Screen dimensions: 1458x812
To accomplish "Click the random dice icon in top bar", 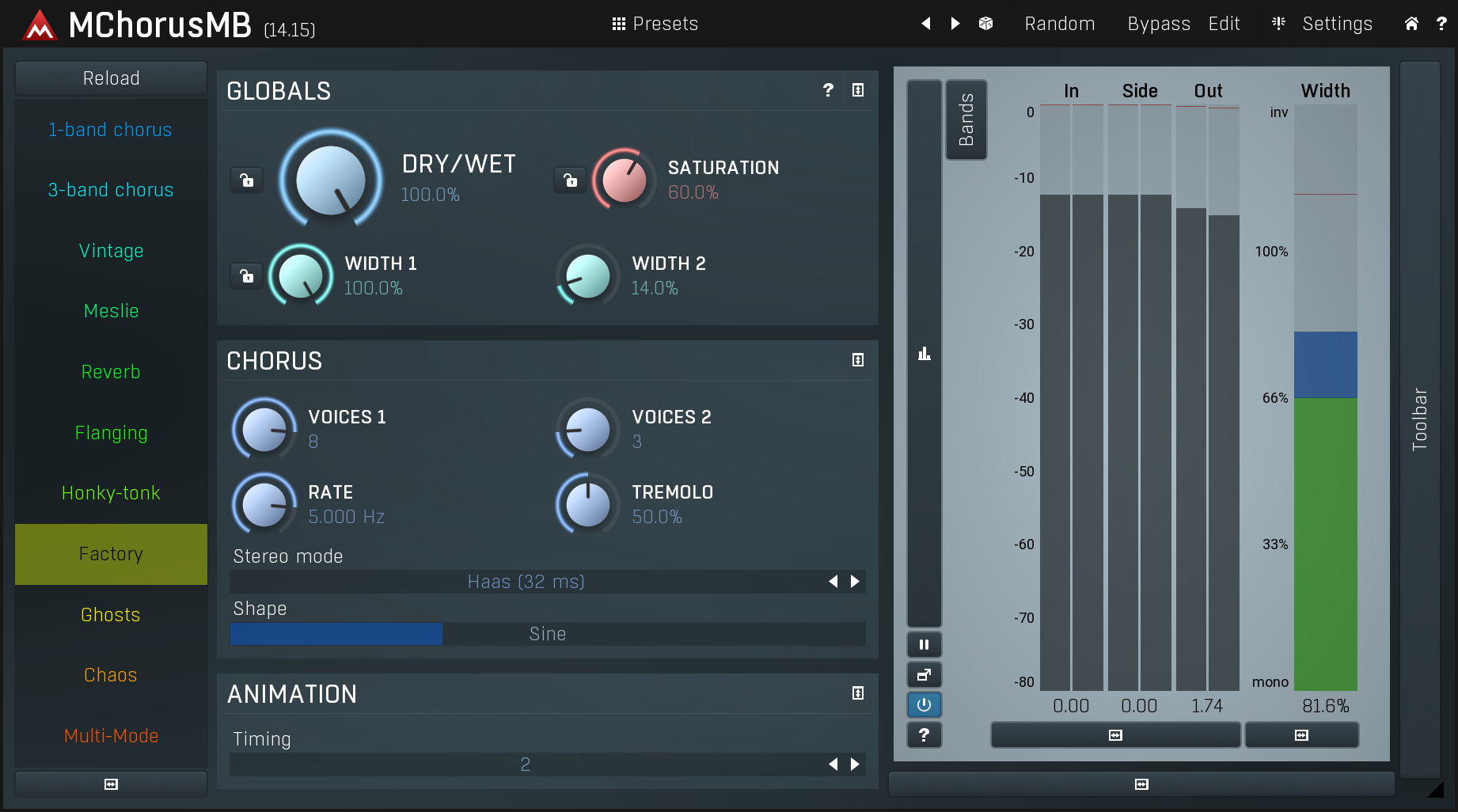I will (x=985, y=24).
